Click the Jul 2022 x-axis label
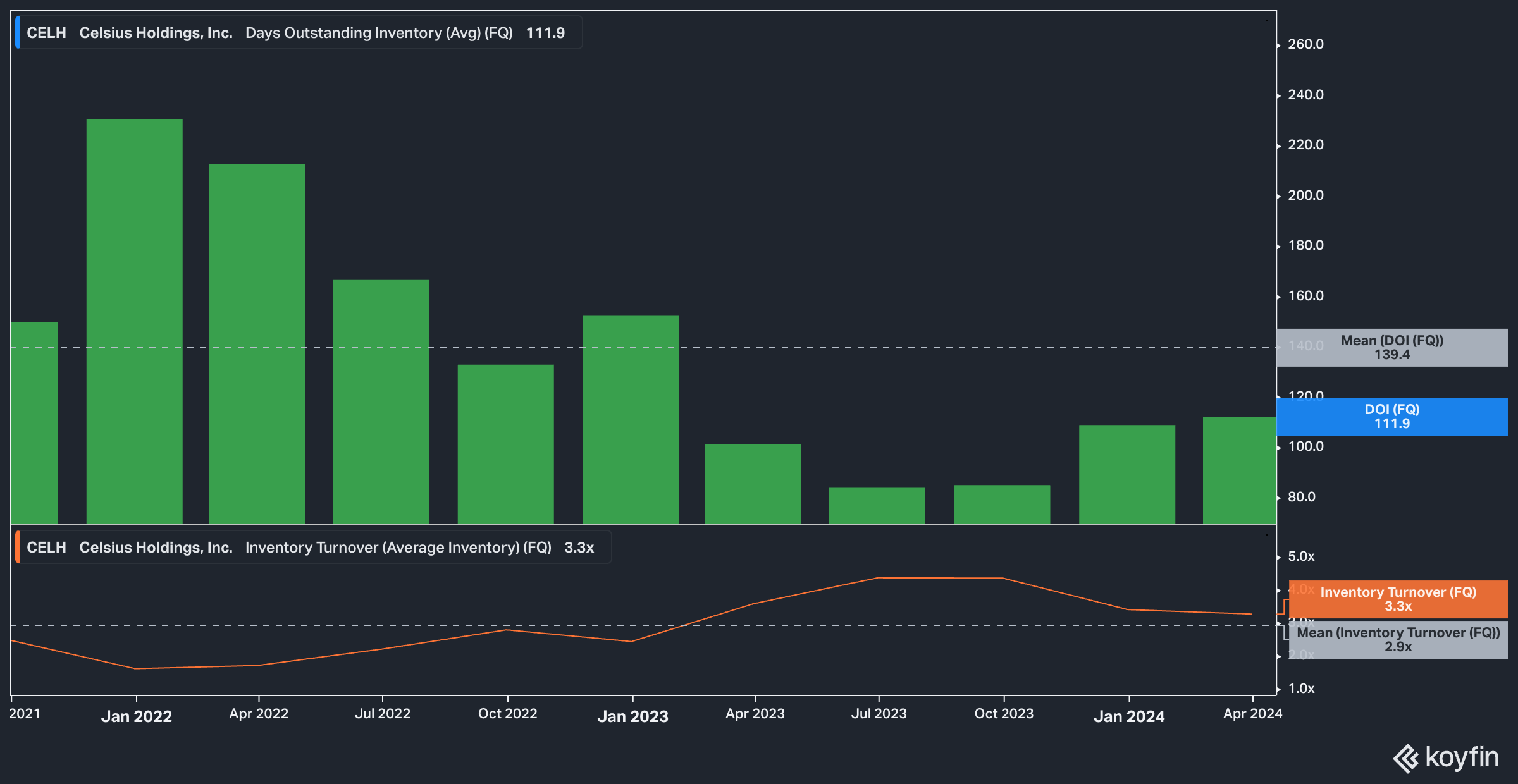This screenshot has width=1518, height=784. coord(383,714)
